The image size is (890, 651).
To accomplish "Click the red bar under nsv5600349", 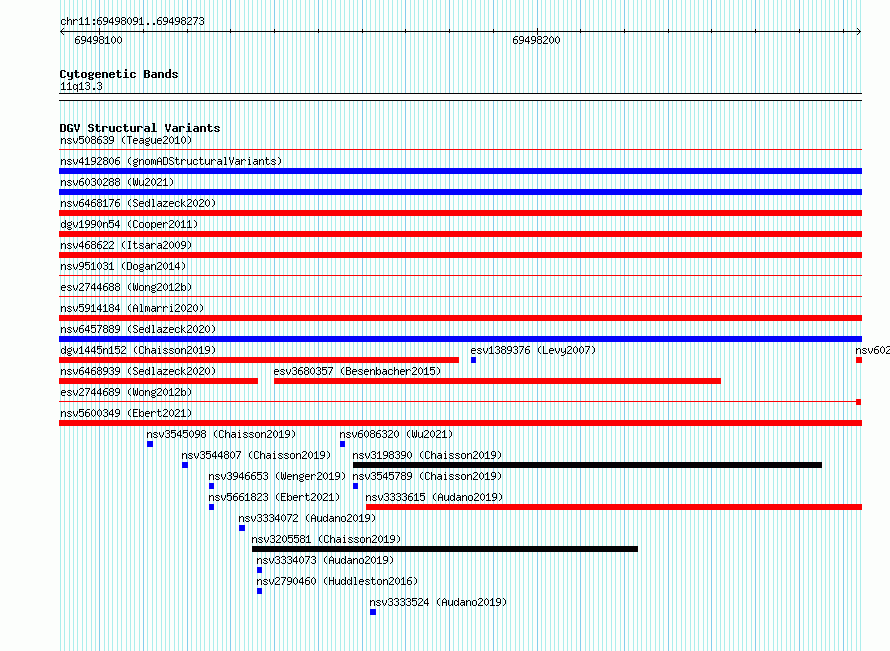I will click(x=460, y=423).
